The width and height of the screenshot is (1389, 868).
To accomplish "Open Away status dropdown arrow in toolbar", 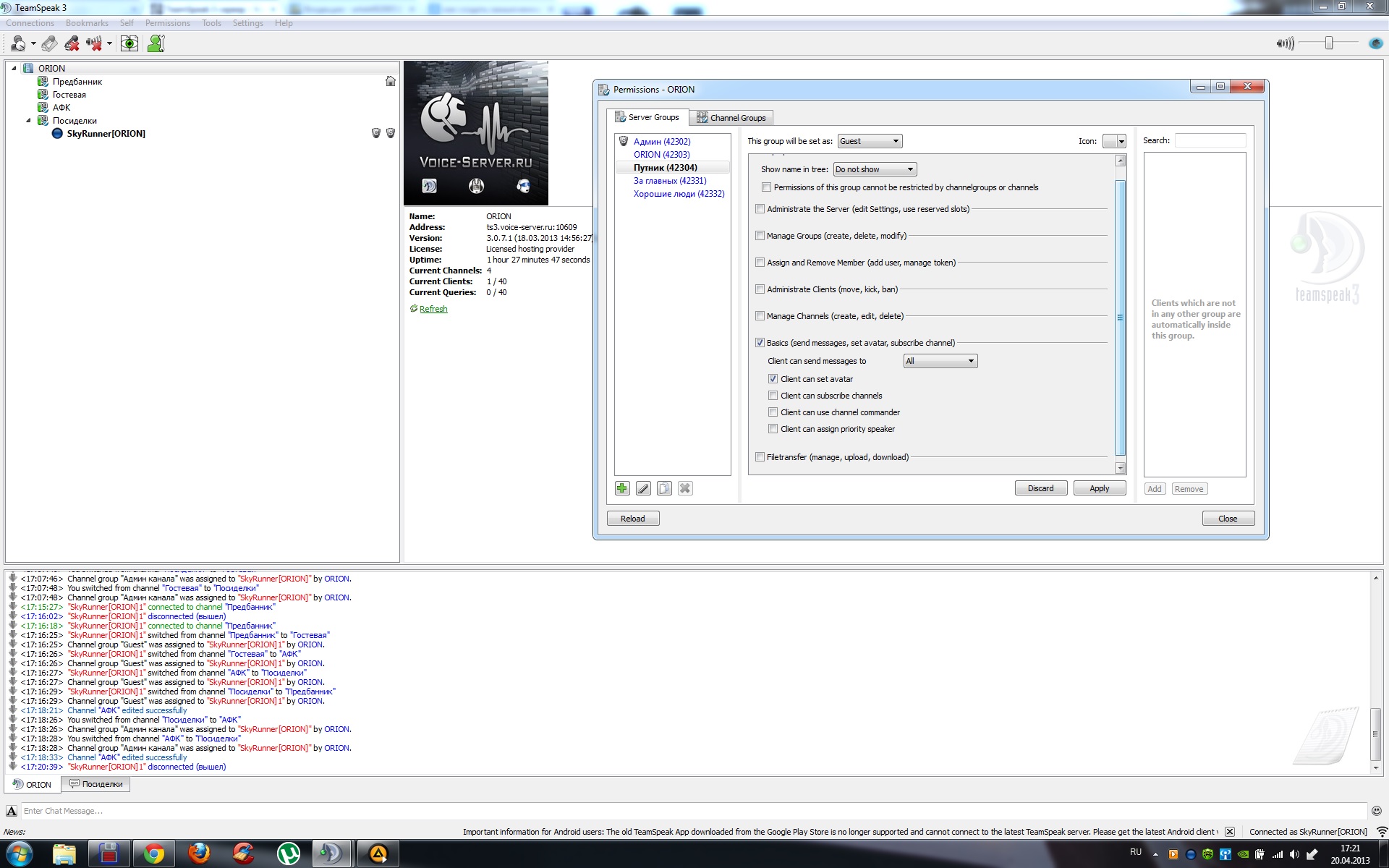I will [x=33, y=43].
